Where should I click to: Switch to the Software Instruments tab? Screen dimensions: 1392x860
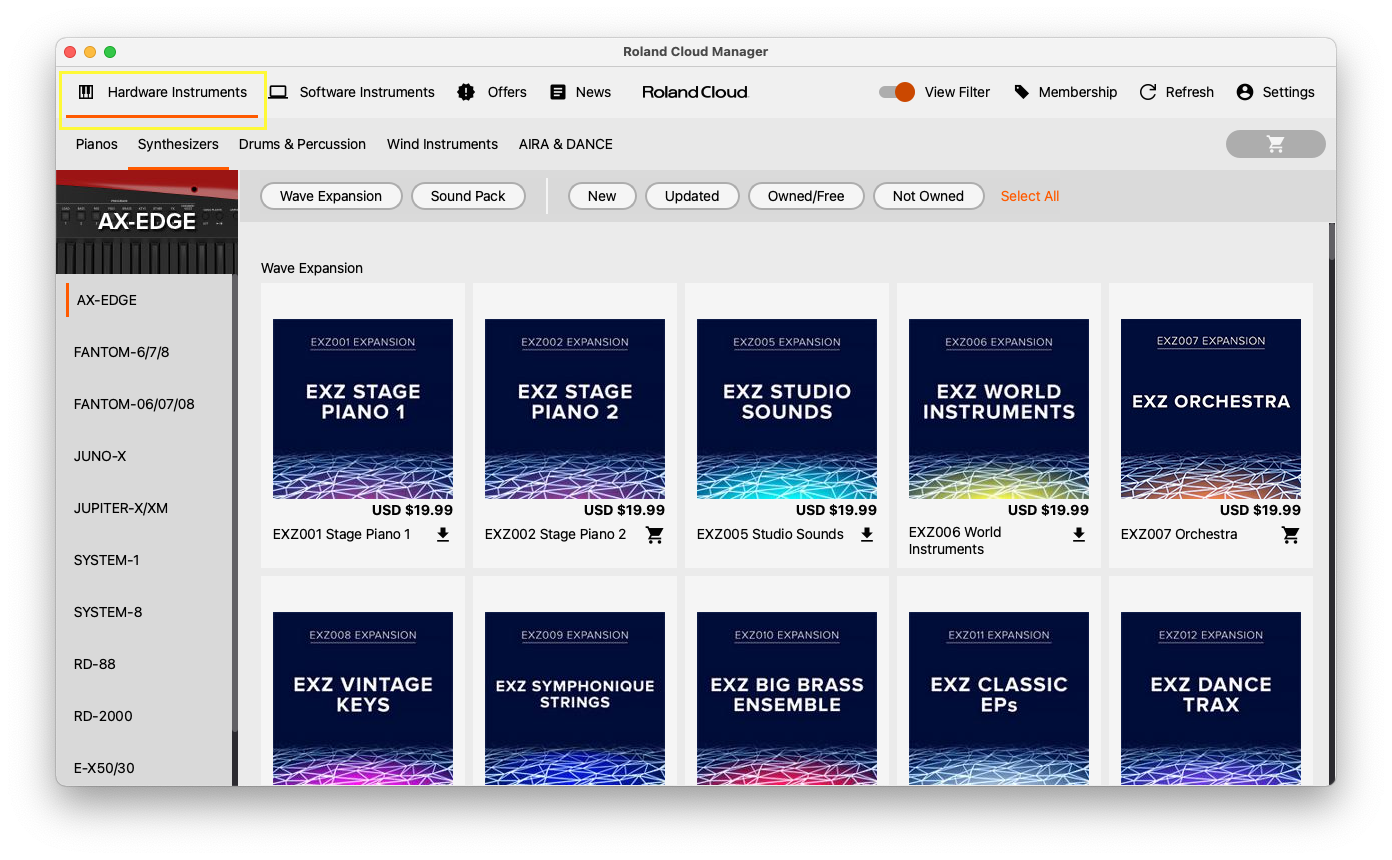(x=352, y=92)
